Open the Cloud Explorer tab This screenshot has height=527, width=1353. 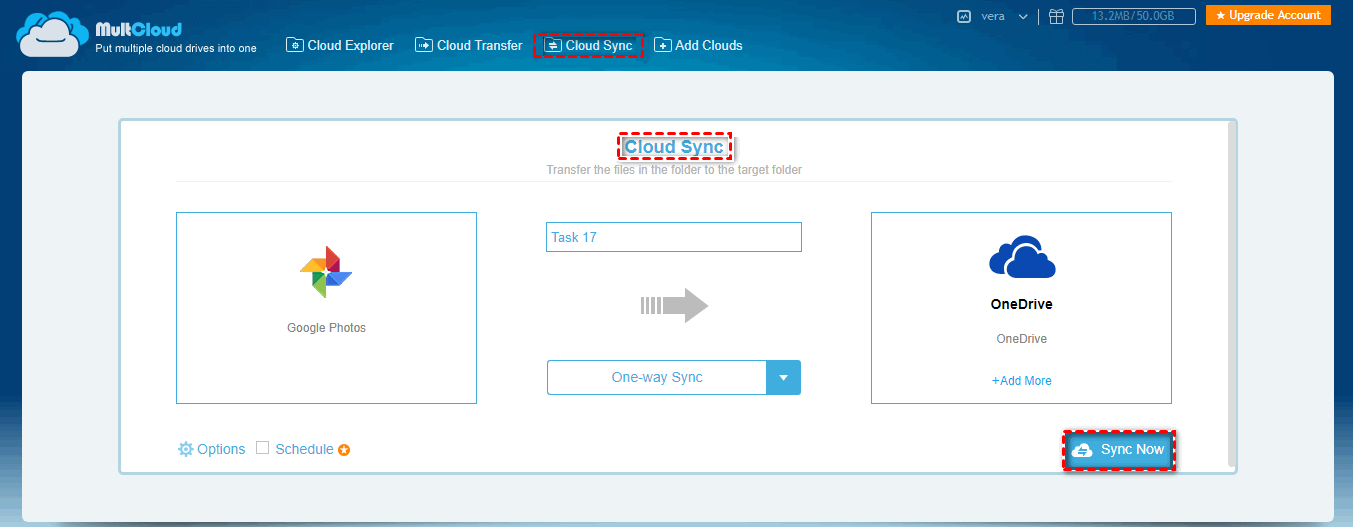click(x=340, y=45)
